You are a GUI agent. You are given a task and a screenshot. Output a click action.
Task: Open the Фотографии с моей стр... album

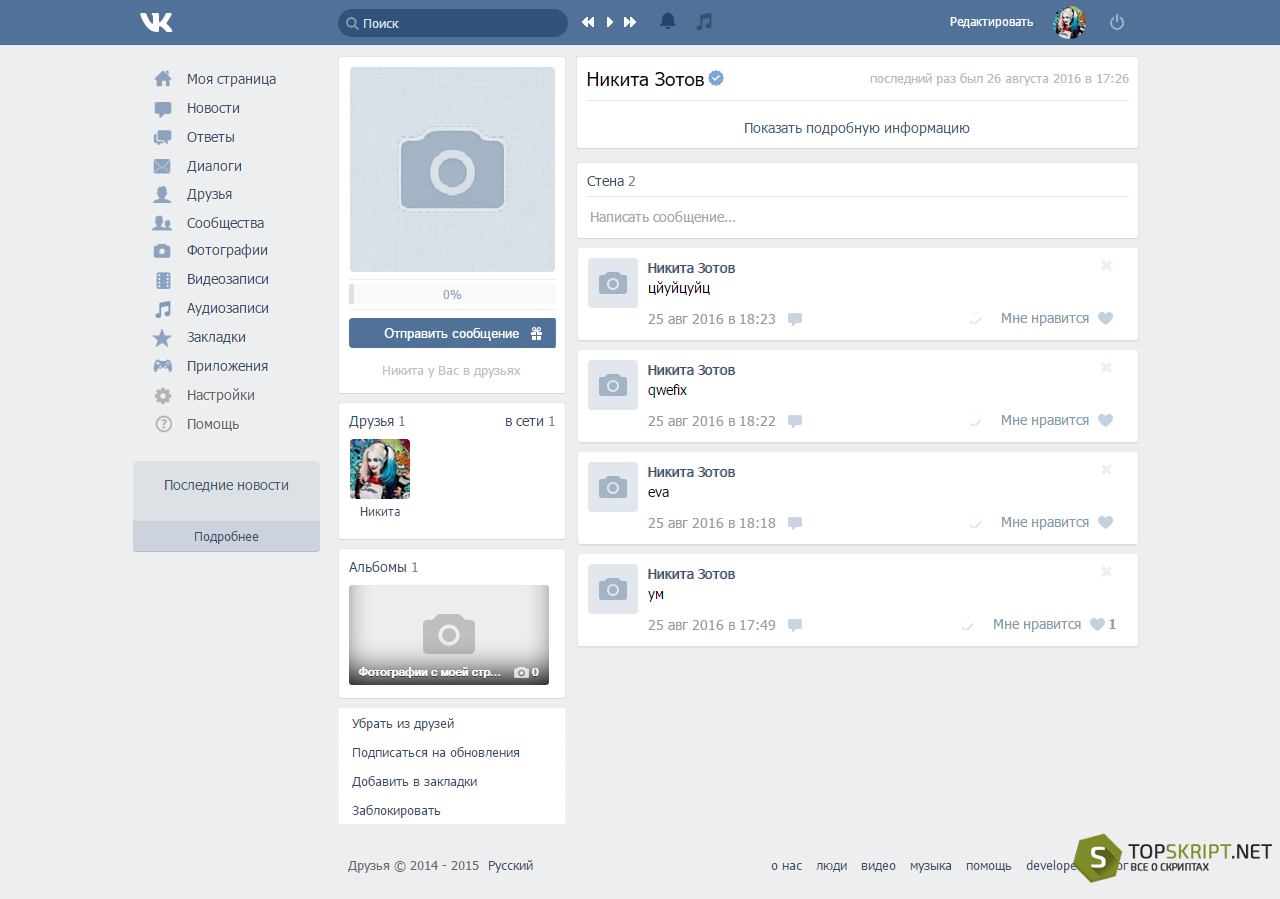[449, 635]
